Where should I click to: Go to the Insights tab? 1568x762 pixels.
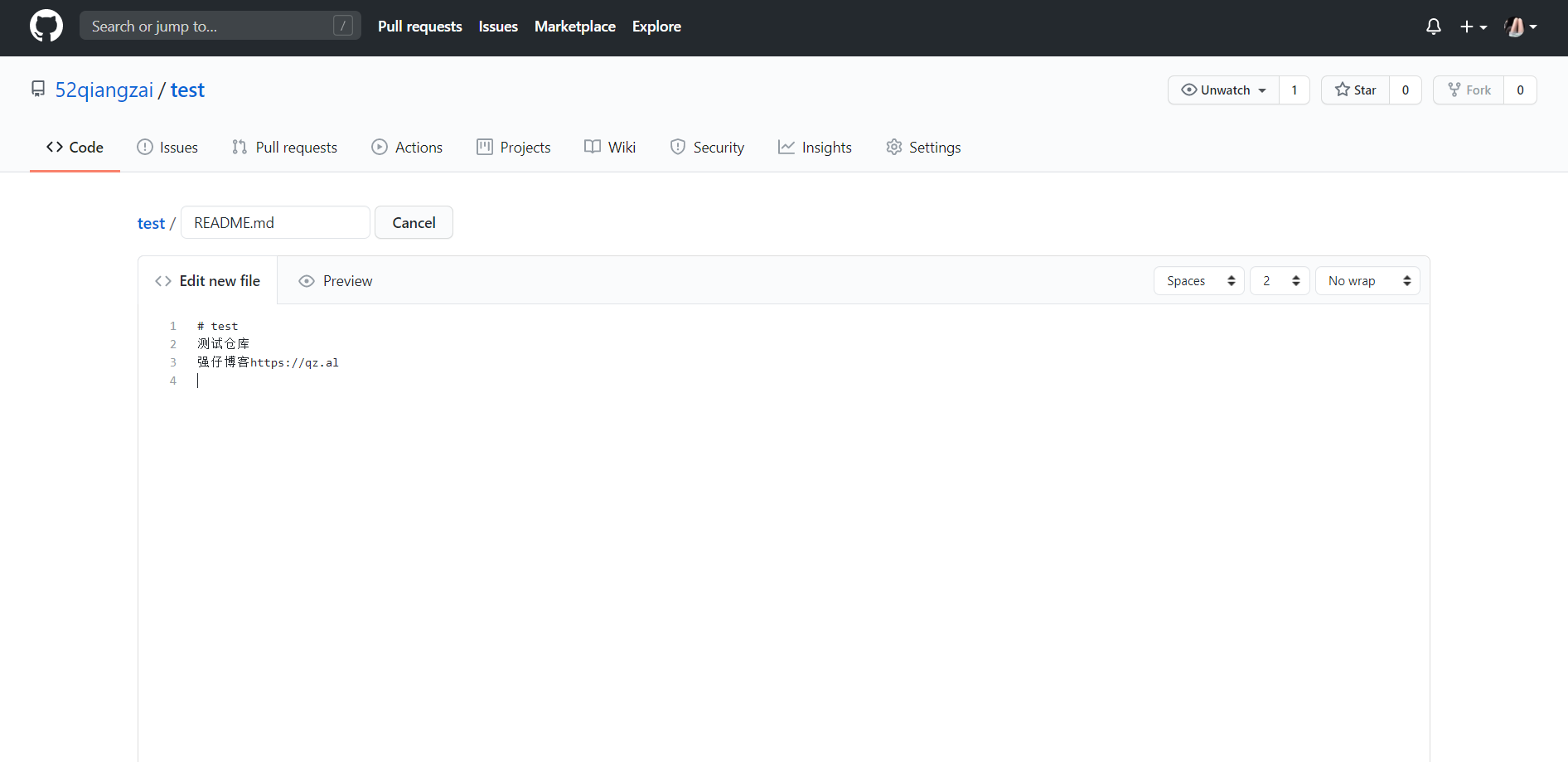tap(815, 148)
